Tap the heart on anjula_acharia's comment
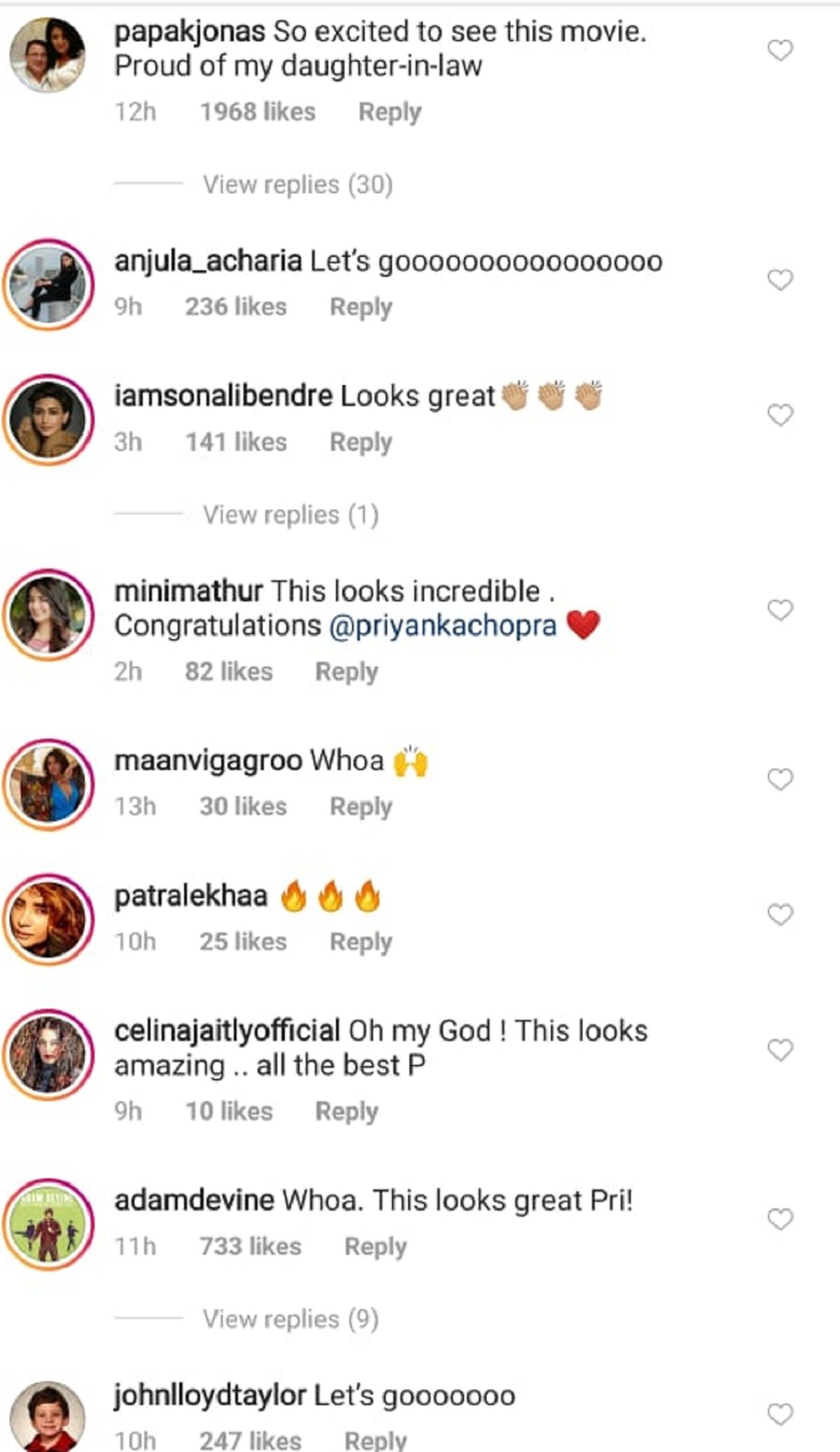The height and width of the screenshot is (1452, 840). (x=780, y=280)
